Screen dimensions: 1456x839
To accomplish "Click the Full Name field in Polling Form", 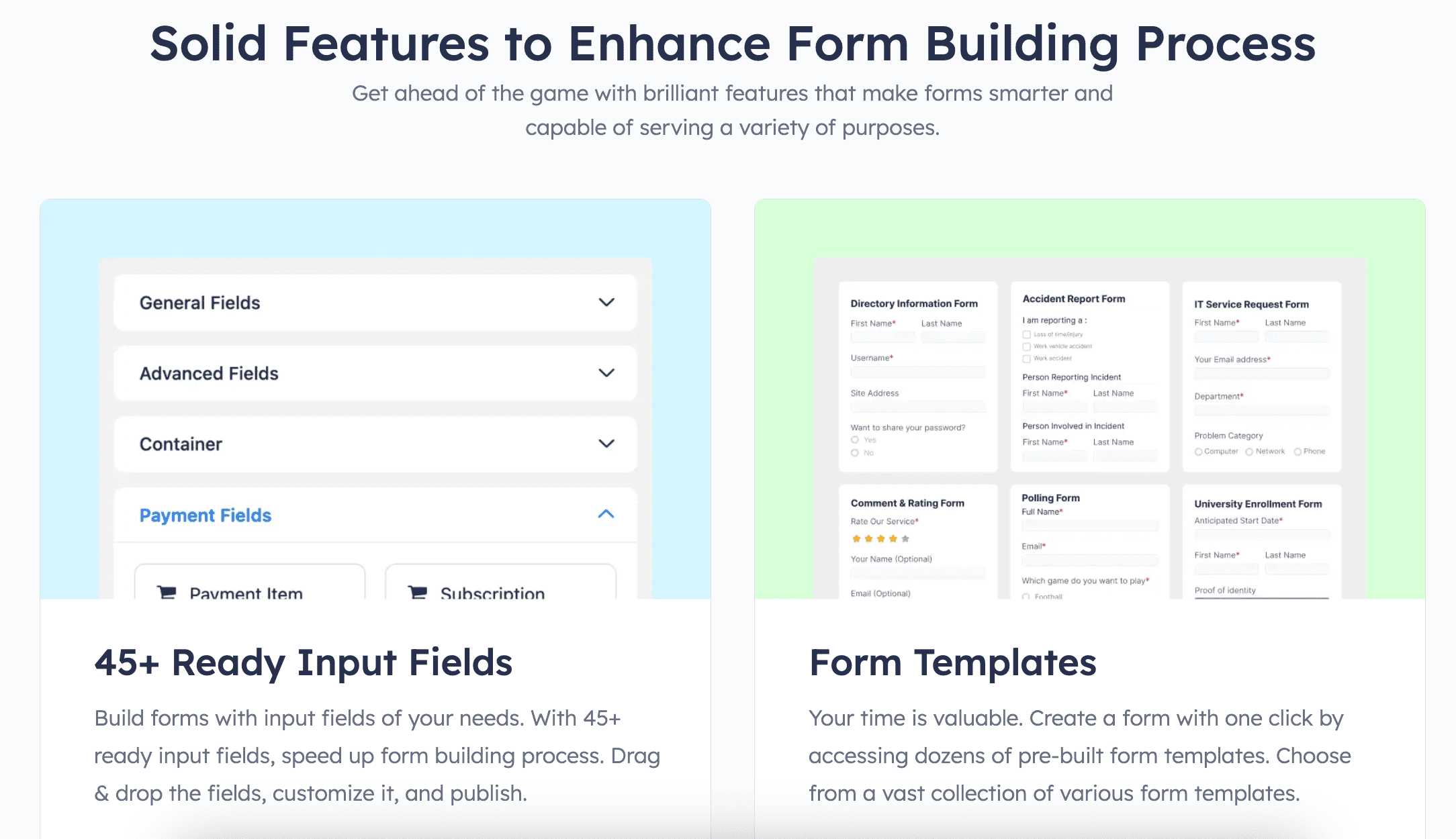I will [x=1090, y=526].
